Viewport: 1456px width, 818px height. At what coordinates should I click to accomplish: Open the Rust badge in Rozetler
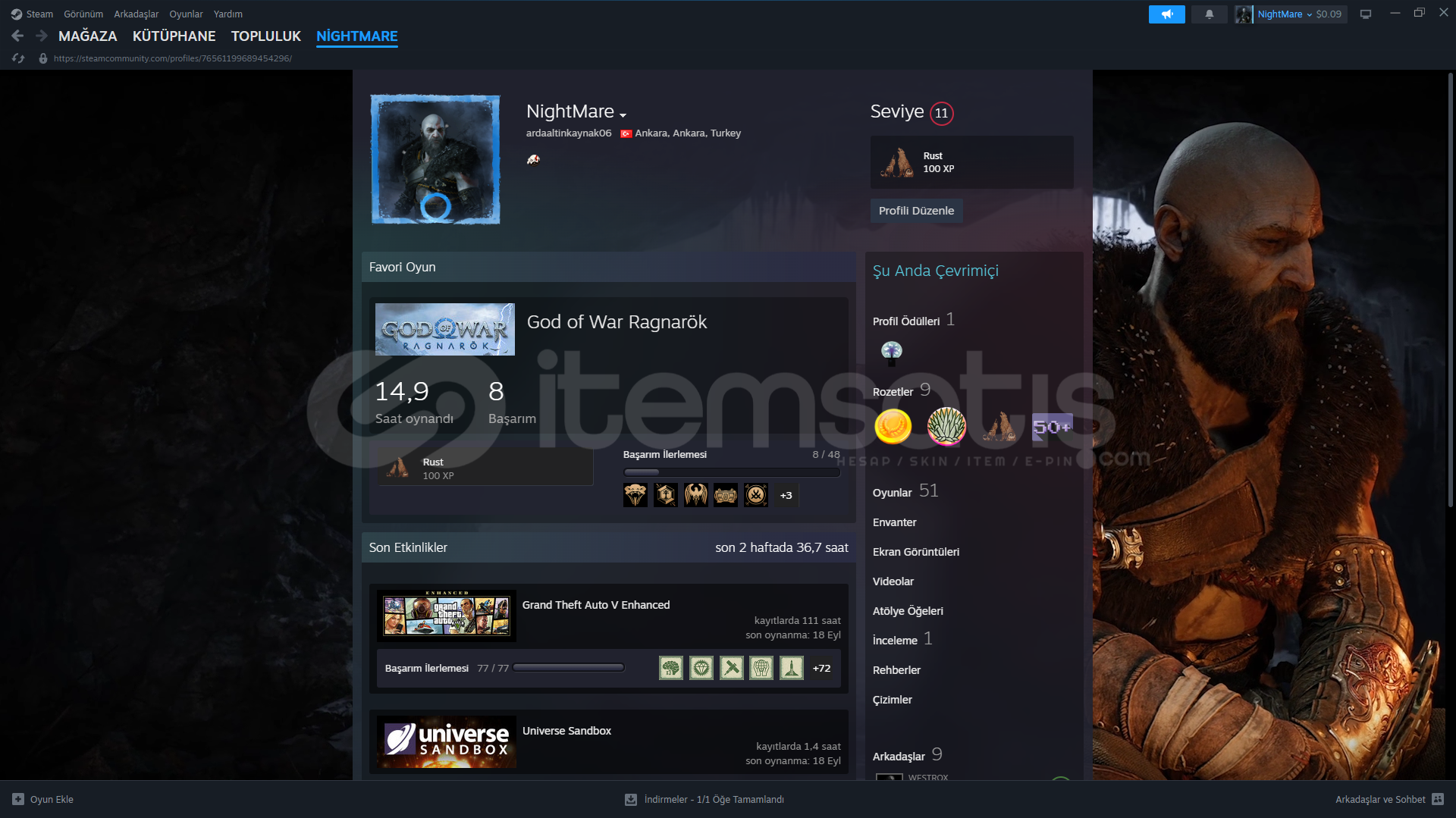click(x=999, y=427)
